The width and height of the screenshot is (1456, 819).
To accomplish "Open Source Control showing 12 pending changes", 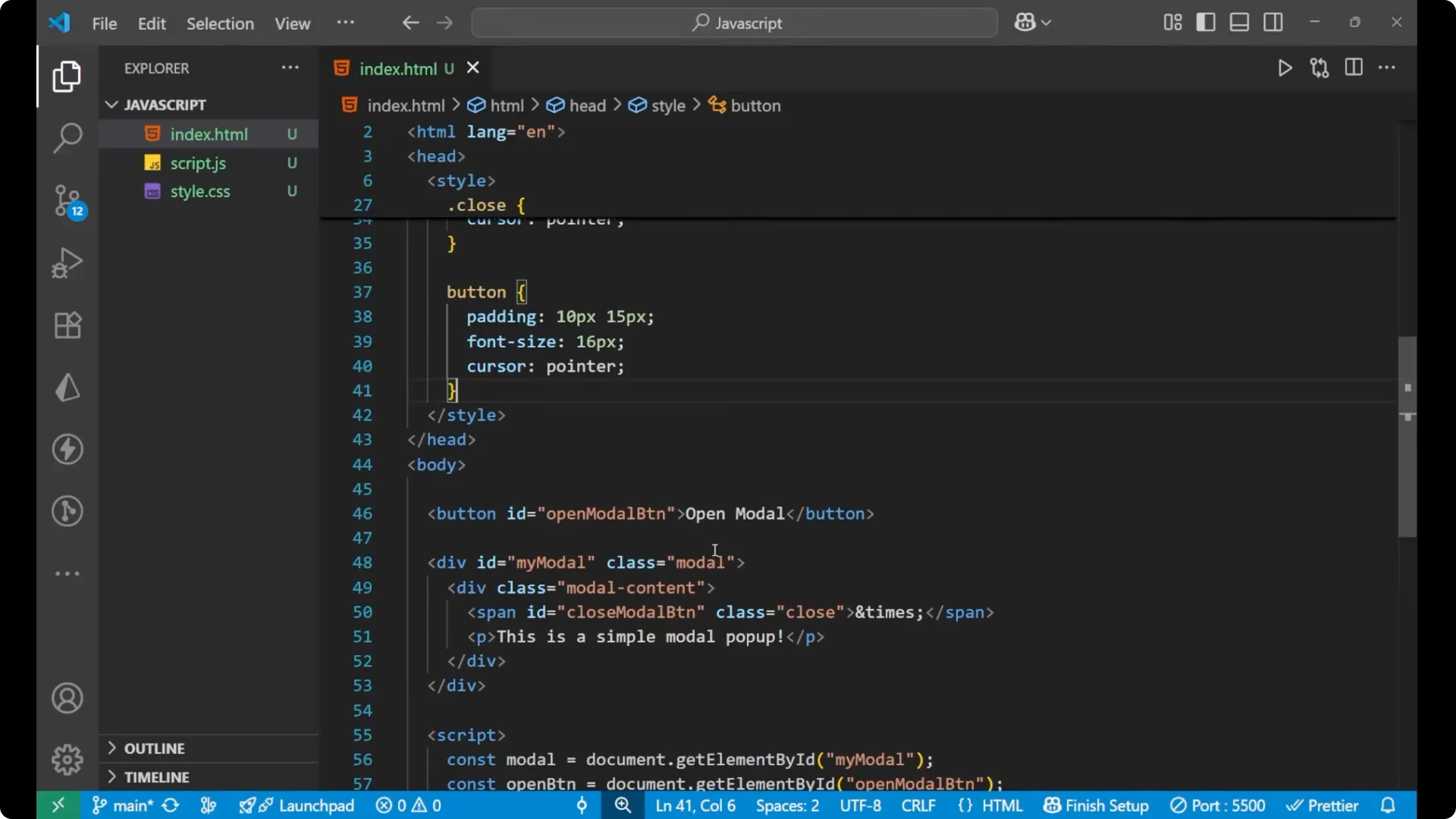I will click(x=67, y=201).
